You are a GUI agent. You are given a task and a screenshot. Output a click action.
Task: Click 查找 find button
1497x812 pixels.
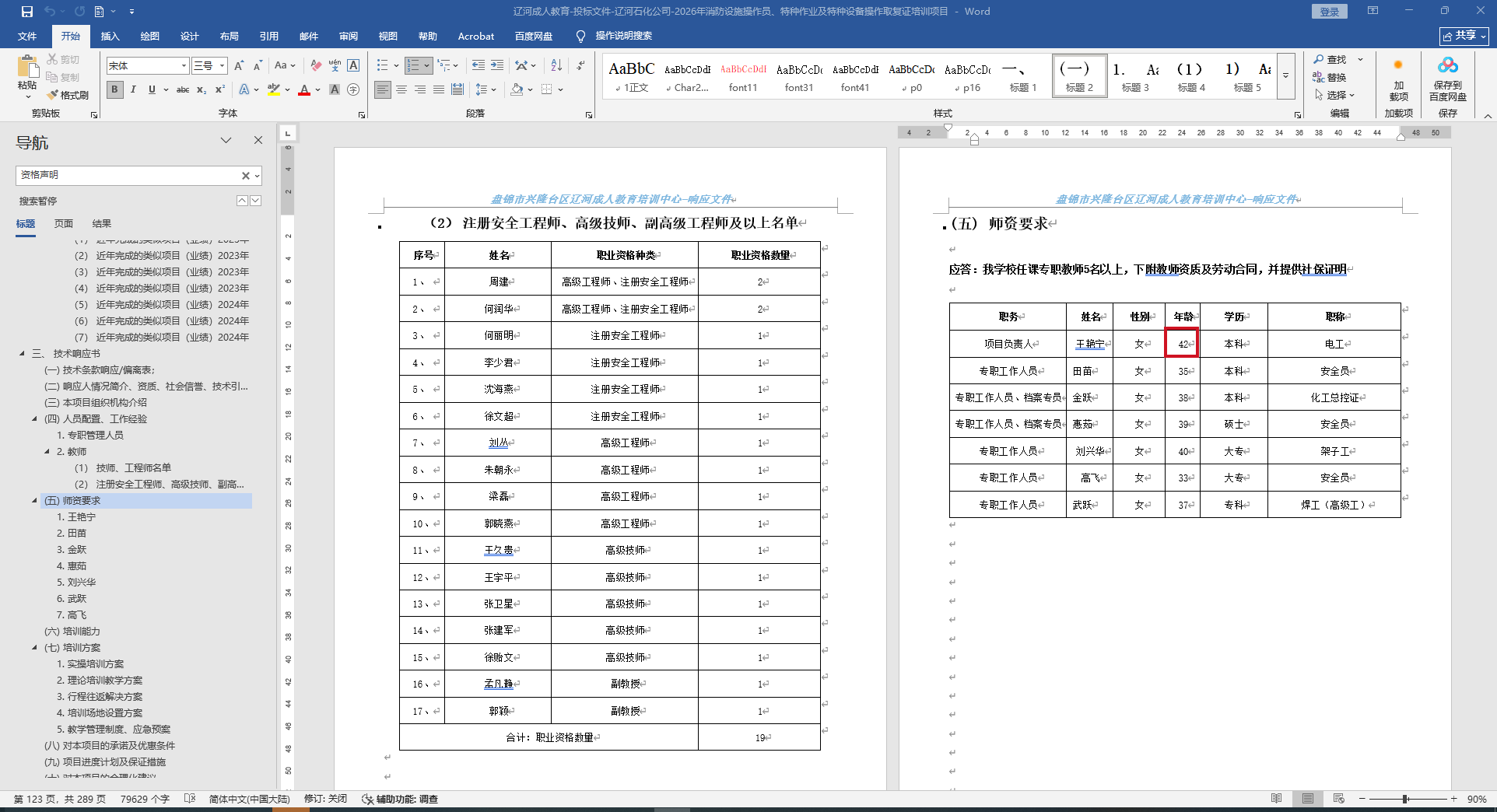click(x=1330, y=59)
